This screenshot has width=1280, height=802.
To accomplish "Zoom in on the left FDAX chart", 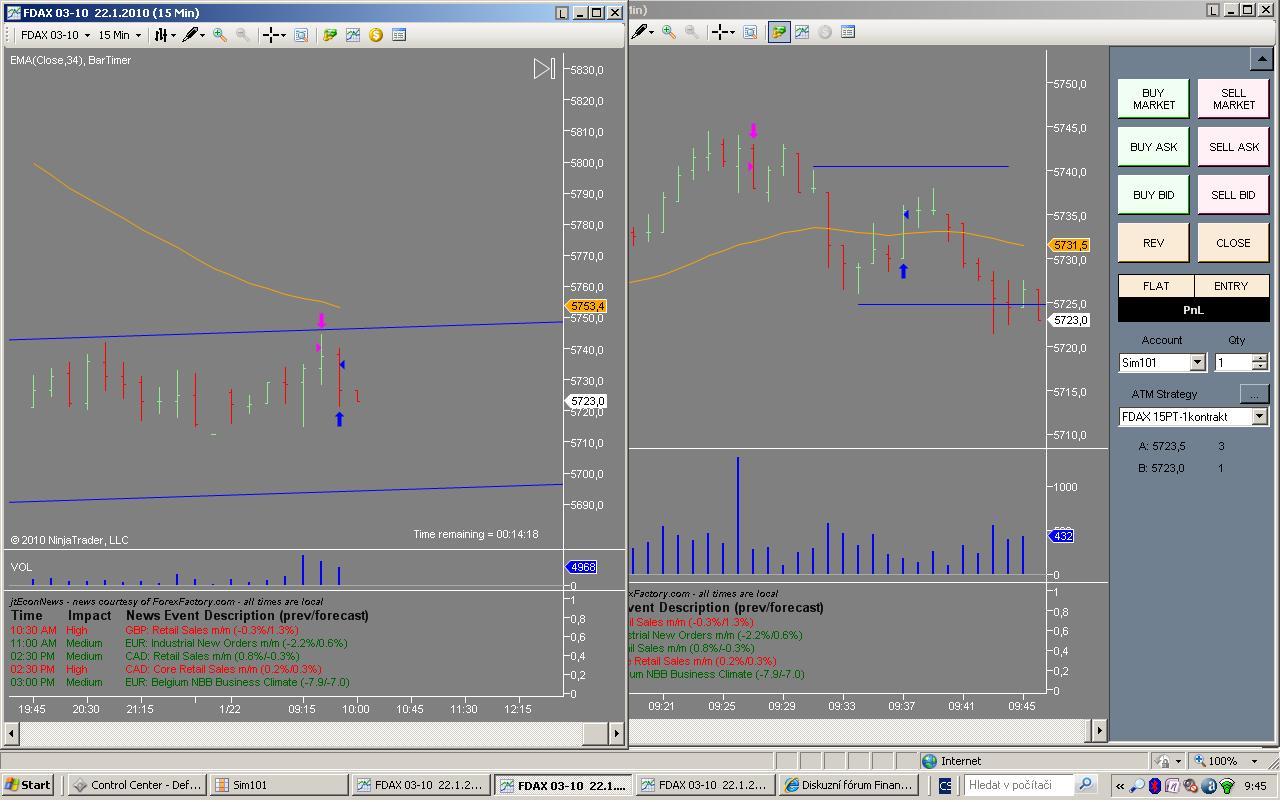I will click(x=220, y=35).
